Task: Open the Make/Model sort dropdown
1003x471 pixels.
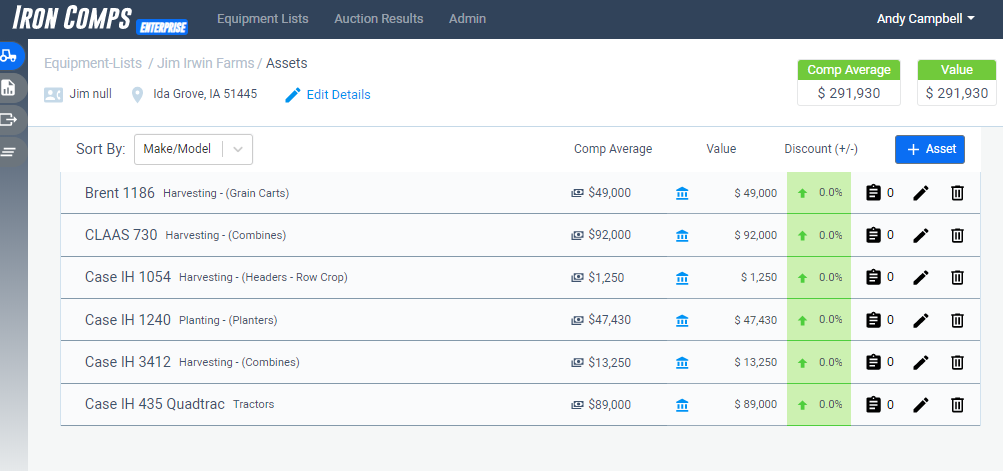Action: coord(193,149)
